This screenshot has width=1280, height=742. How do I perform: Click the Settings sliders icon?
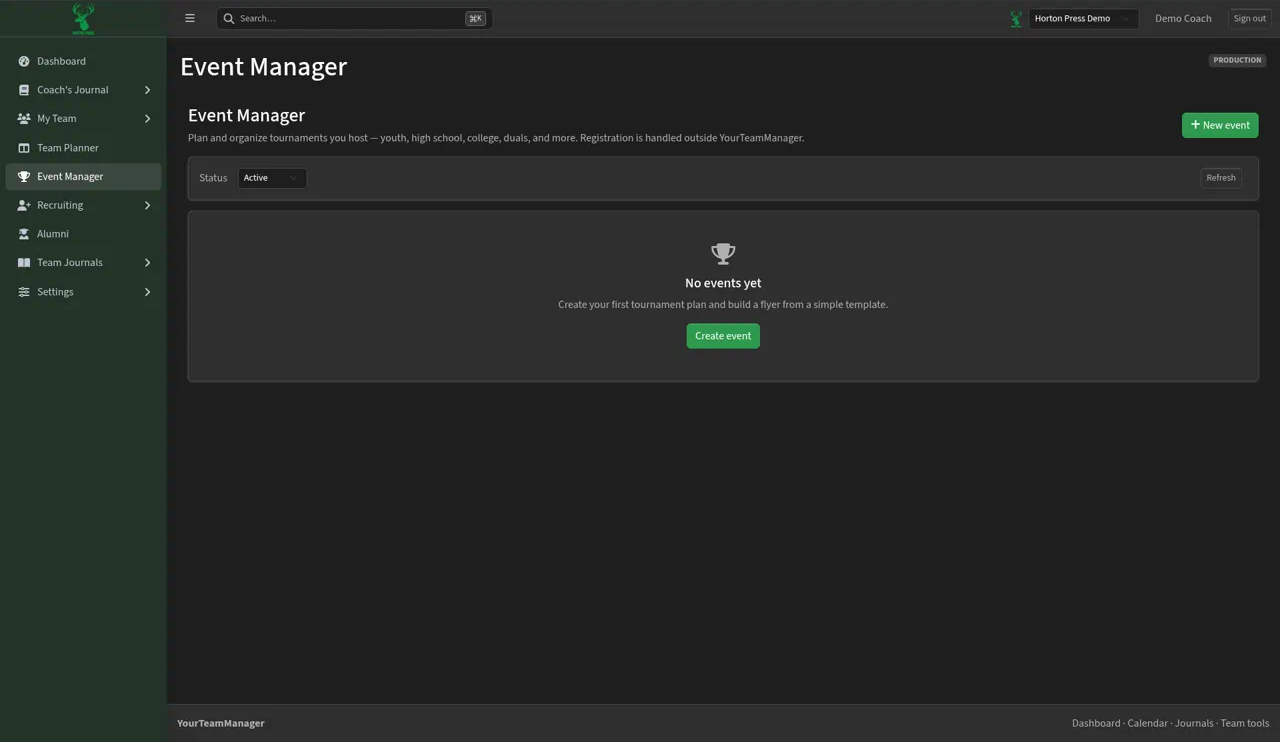pos(24,292)
